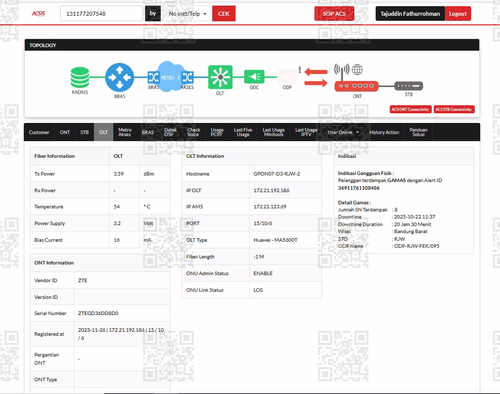Screen dimensions: 500x394
Task: Open the Customer tab
Action: [x=39, y=132]
